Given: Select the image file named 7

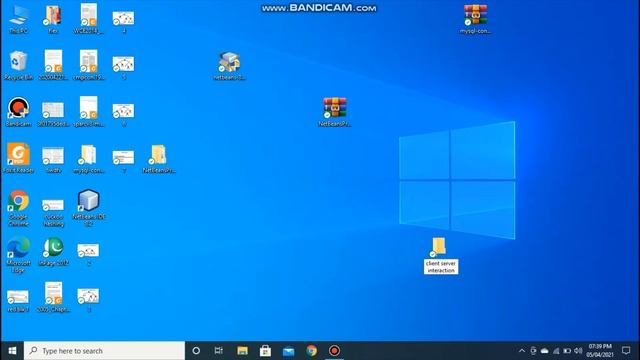Looking at the screenshot, I should (x=123, y=161).
